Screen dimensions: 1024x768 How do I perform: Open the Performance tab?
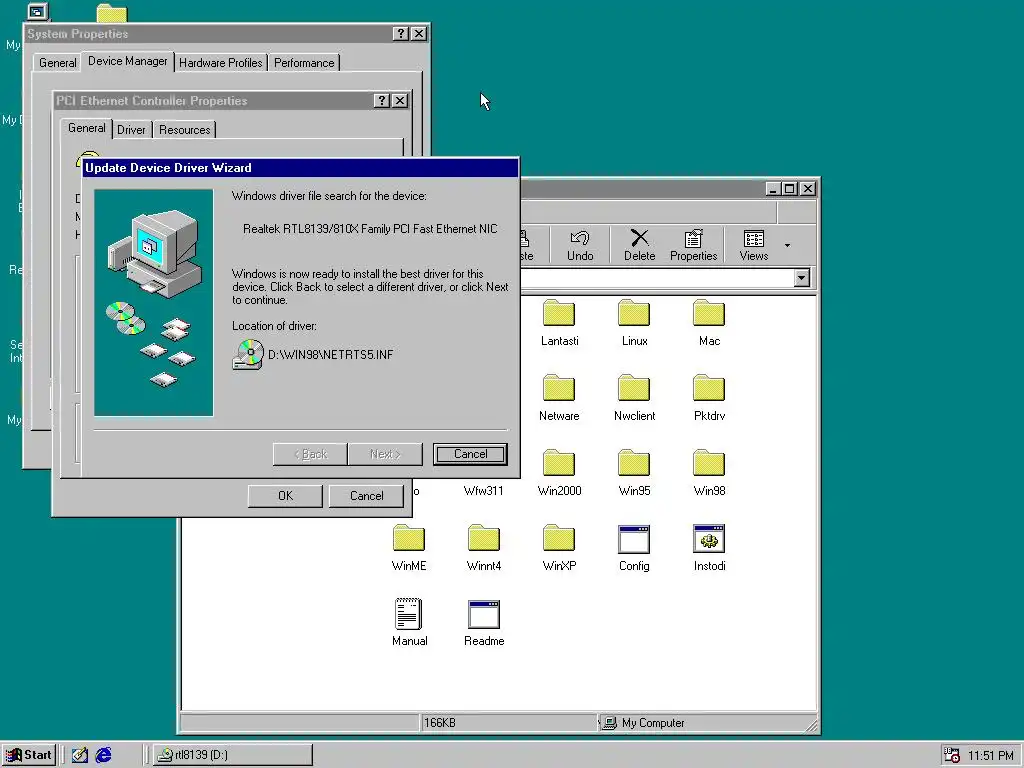tap(304, 63)
